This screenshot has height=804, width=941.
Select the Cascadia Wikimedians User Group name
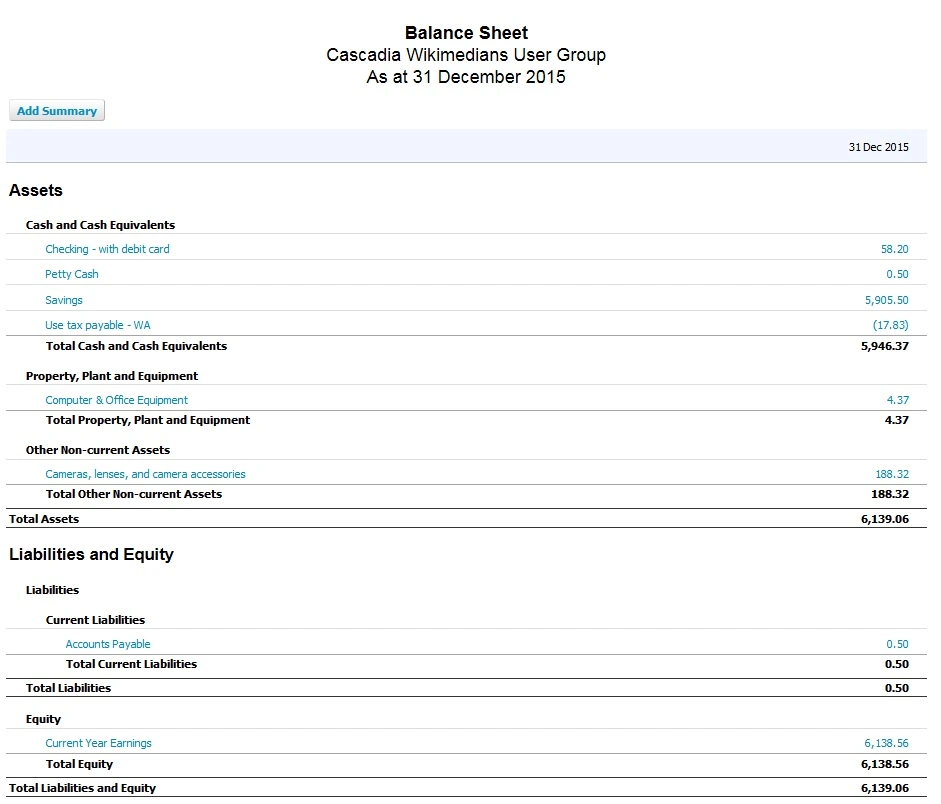[x=466, y=55]
